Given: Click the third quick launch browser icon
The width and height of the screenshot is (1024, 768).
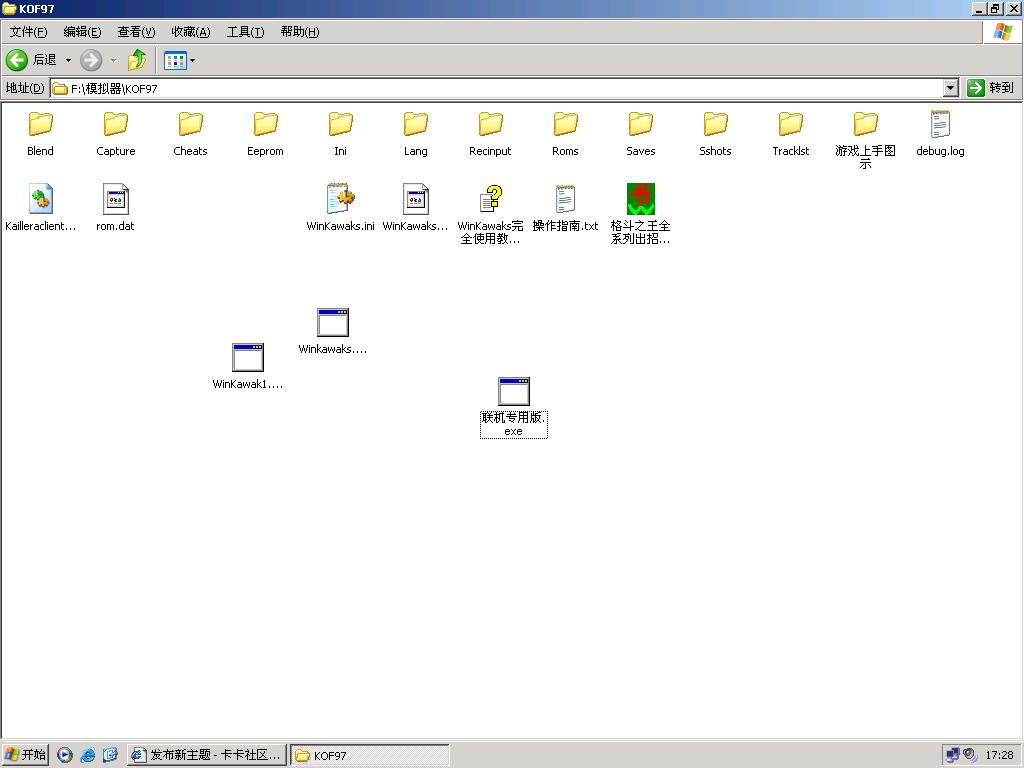Looking at the screenshot, I should pyautogui.click(x=110, y=755).
